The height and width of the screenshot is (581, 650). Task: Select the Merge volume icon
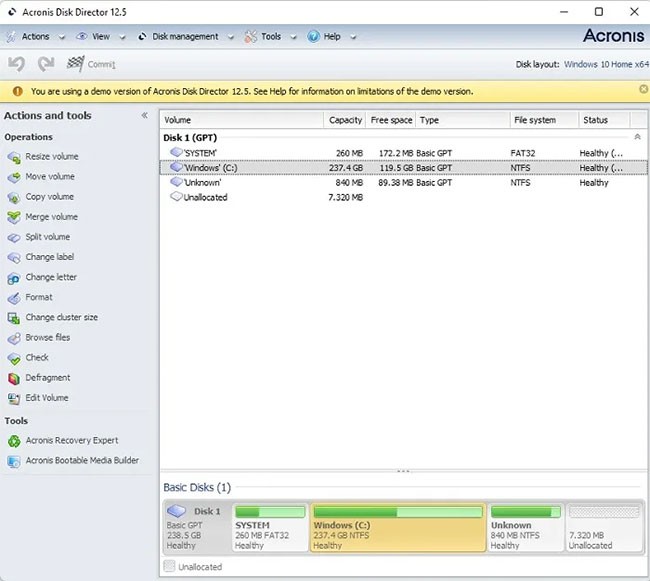point(14,217)
